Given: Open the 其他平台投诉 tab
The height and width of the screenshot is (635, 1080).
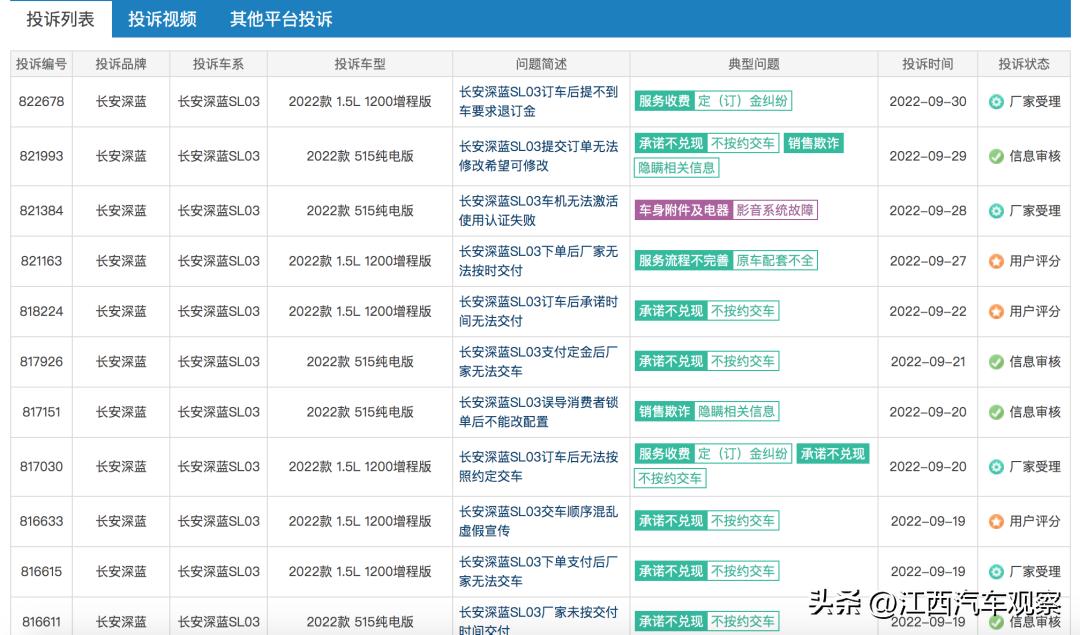Looking at the screenshot, I should point(281,18).
